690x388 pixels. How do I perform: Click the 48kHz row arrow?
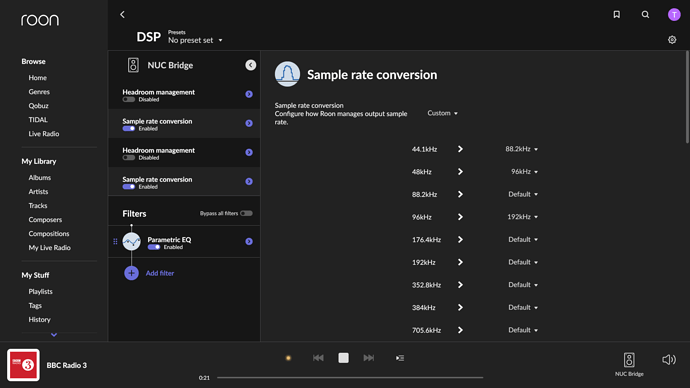tap(460, 172)
